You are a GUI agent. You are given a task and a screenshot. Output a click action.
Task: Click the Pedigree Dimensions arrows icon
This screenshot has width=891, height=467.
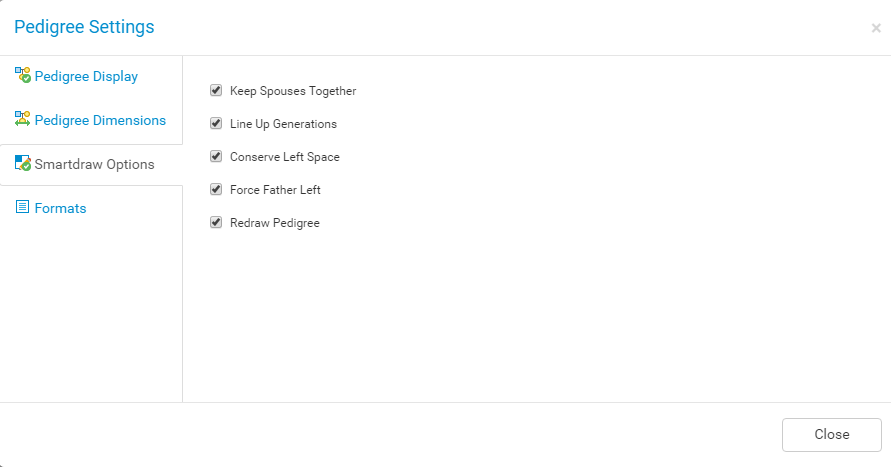pyautogui.click(x=23, y=119)
